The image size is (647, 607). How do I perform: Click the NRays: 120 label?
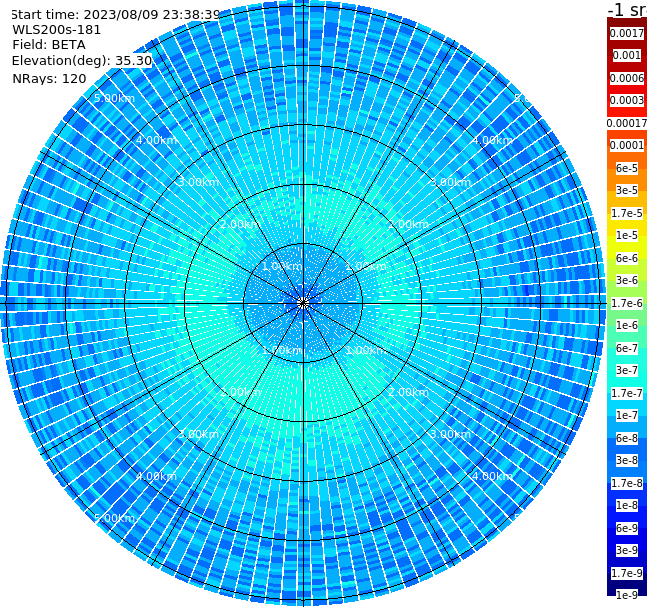(49, 78)
